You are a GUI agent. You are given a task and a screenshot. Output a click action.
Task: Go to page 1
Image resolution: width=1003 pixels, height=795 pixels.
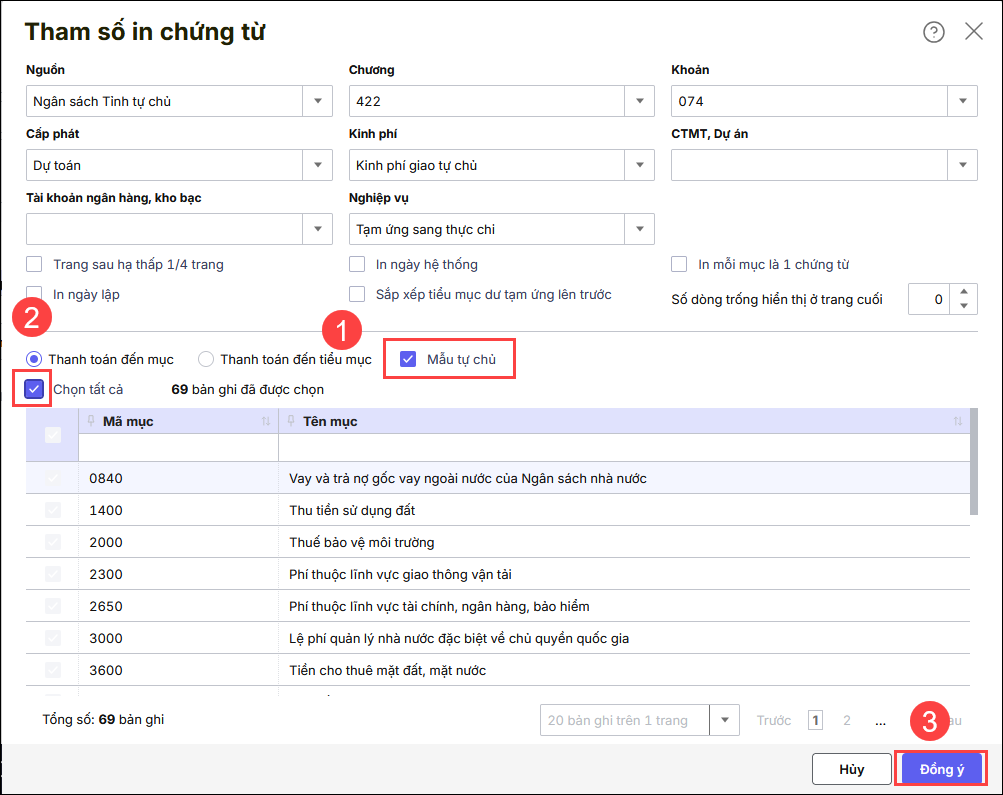click(x=815, y=720)
